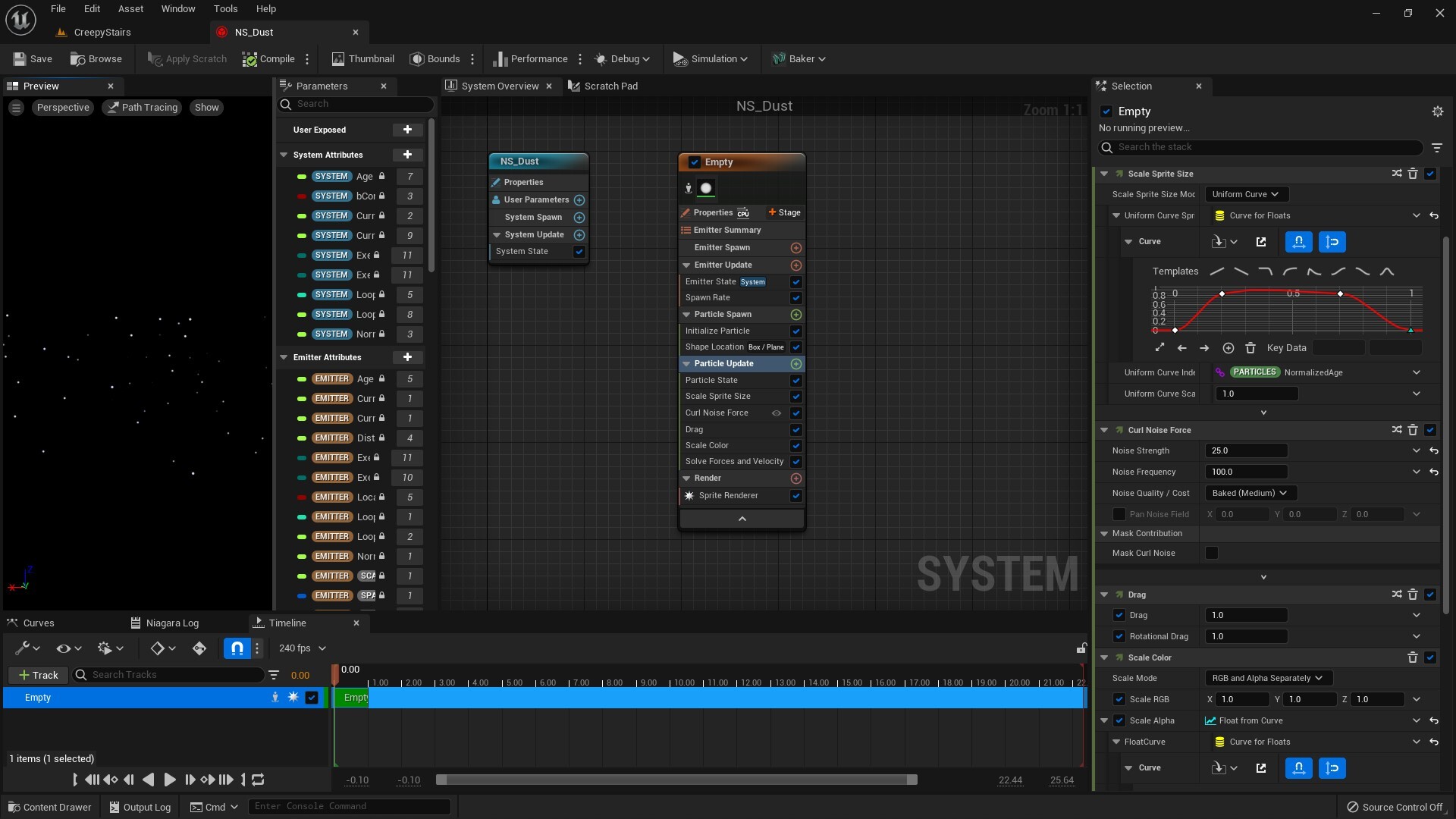Image resolution: width=1456 pixels, height=819 pixels.
Task: Open the Tools menu
Action: (225, 9)
